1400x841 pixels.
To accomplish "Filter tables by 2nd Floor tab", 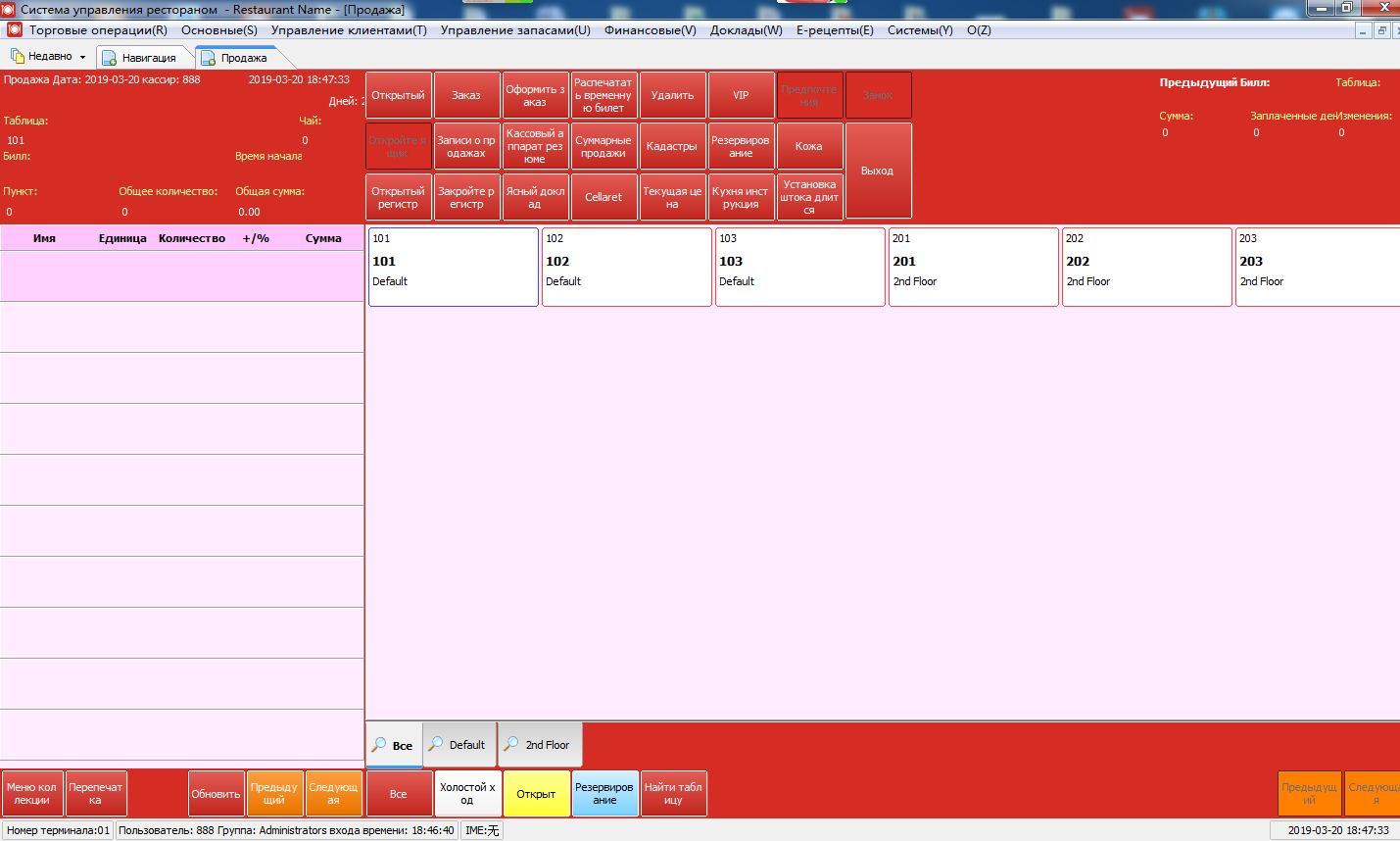I will 541,745.
